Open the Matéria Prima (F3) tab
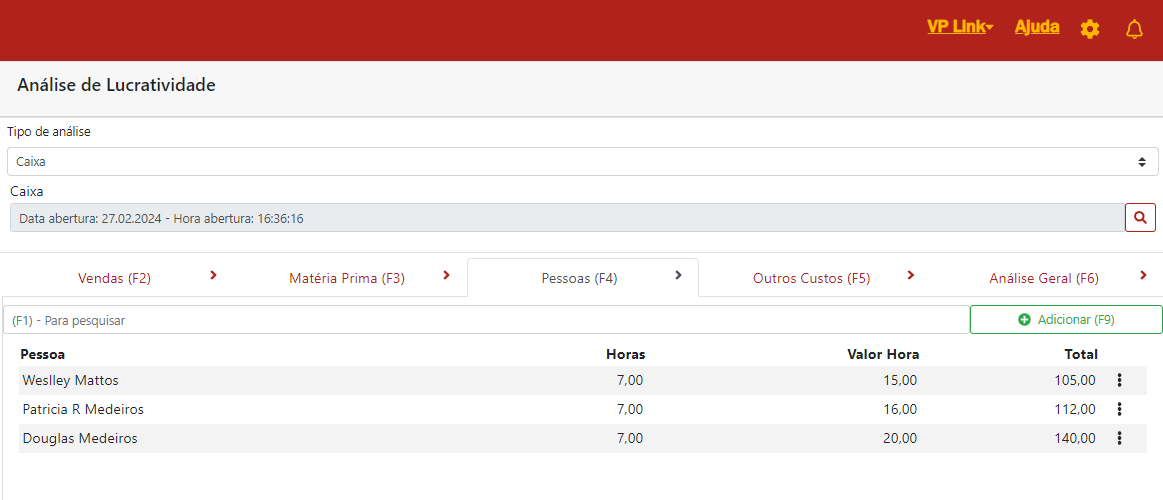1163x500 pixels. click(x=346, y=278)
